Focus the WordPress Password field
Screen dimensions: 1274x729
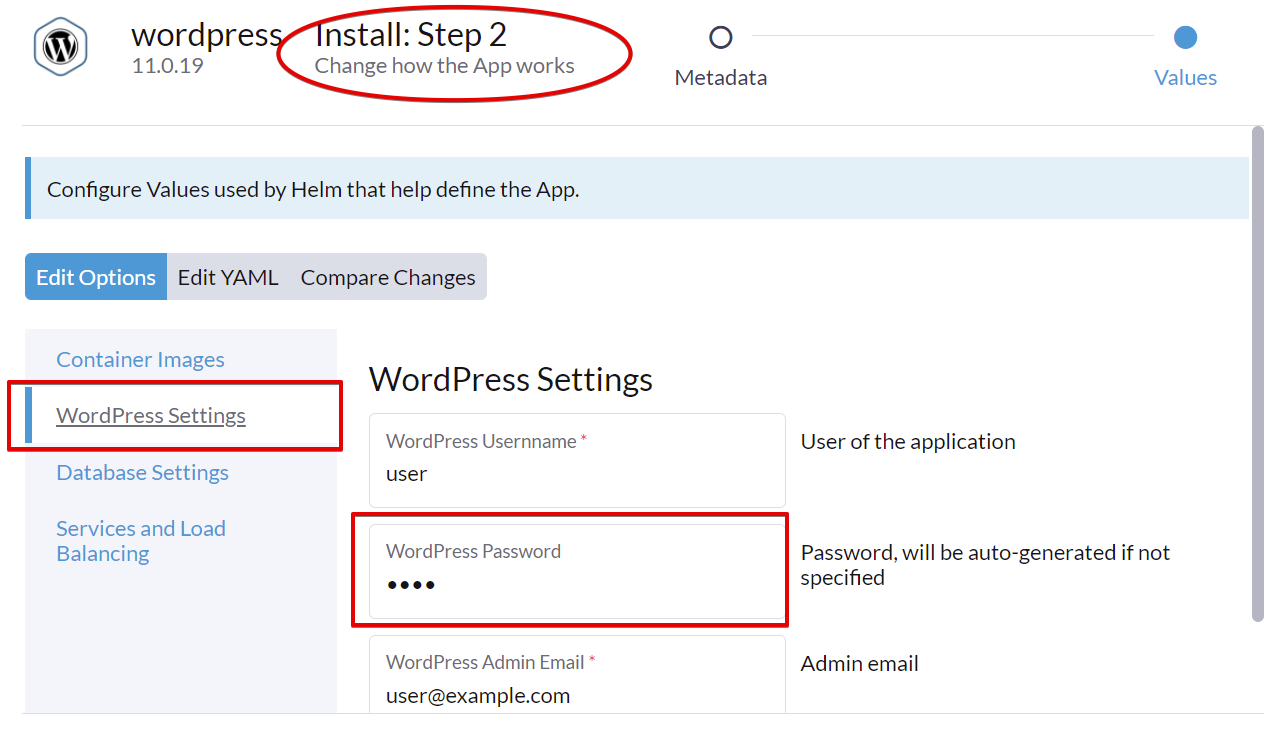point(577,571)
